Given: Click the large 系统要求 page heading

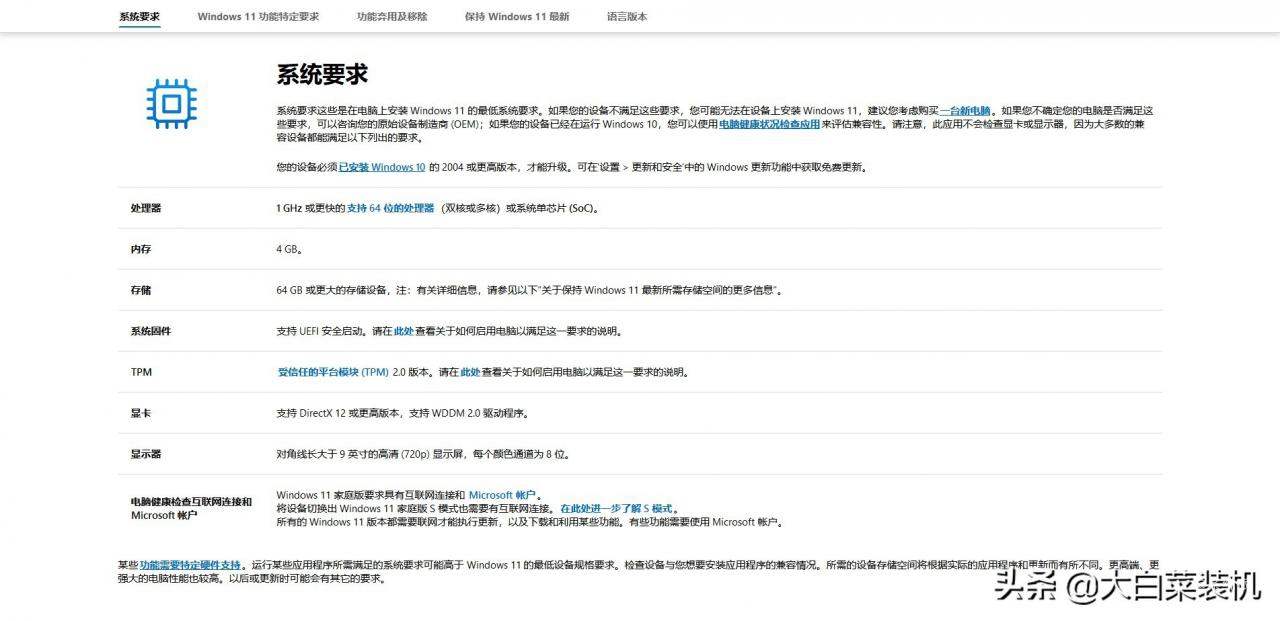Looking at the screenshot, I should tap(322, 74).
